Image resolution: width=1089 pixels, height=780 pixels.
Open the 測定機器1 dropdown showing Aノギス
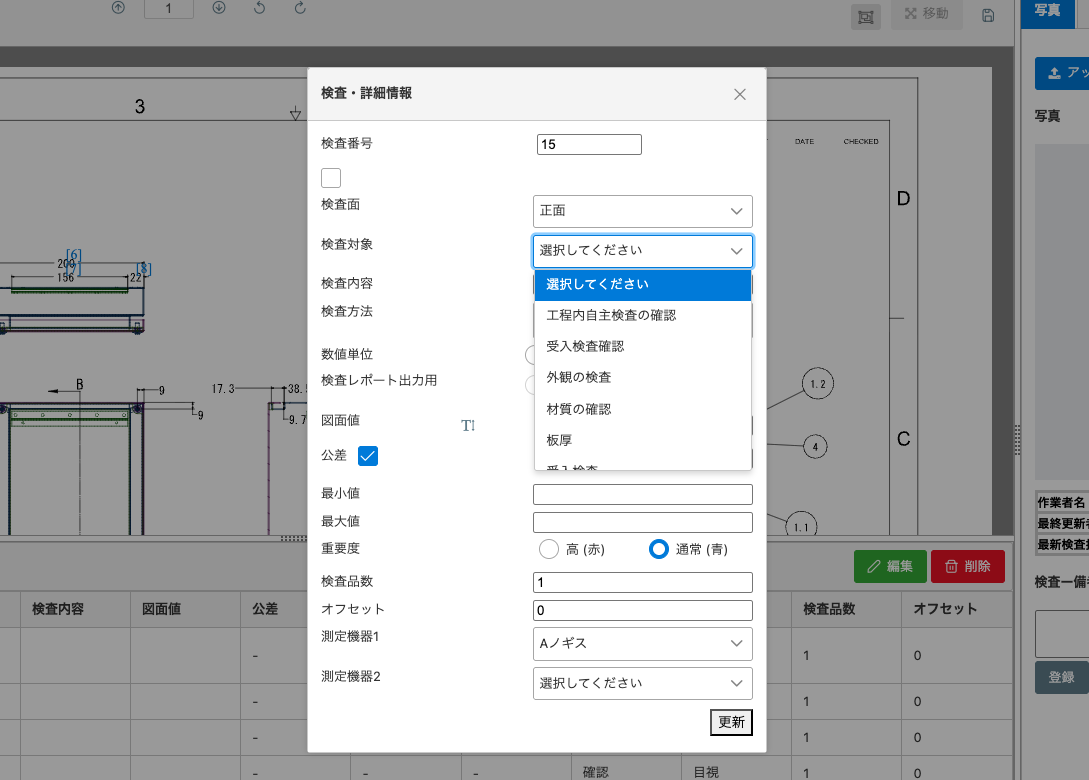tap(642, 644)
